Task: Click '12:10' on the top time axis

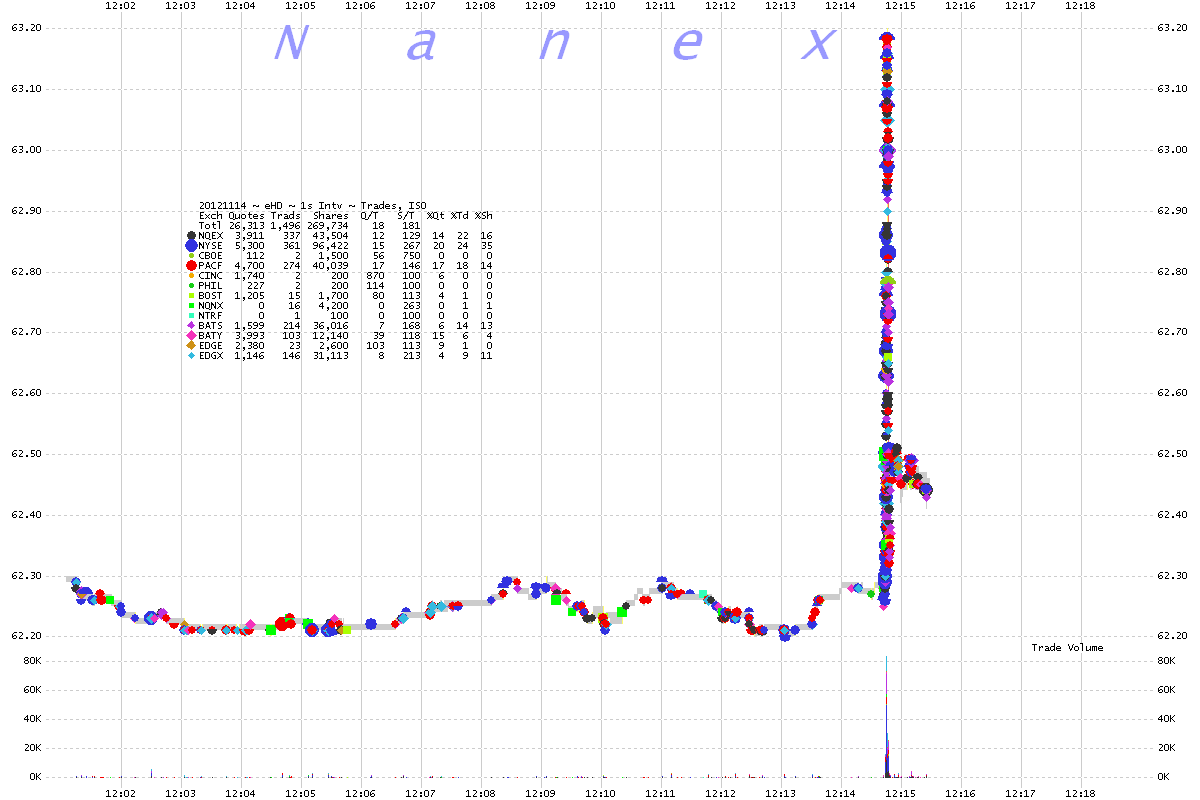Action: pyautogui.click(x=600, y=6)
